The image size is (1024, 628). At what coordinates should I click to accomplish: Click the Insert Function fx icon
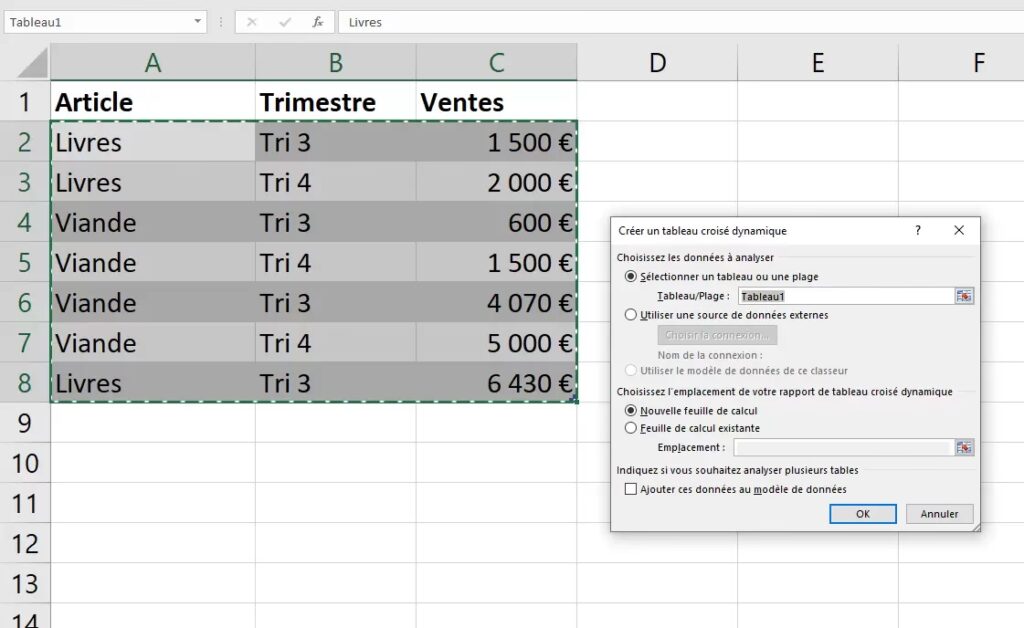point(317,22)
